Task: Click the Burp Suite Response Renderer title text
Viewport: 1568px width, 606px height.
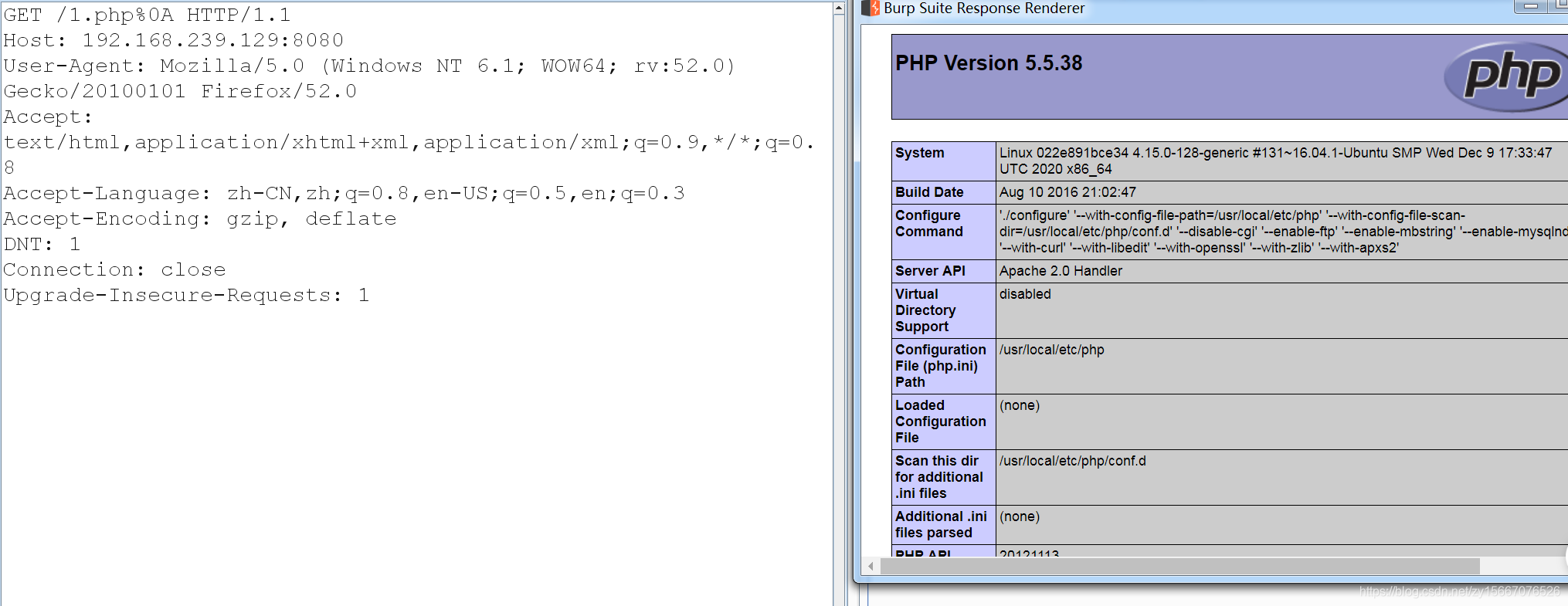Action: pos(984,8)
